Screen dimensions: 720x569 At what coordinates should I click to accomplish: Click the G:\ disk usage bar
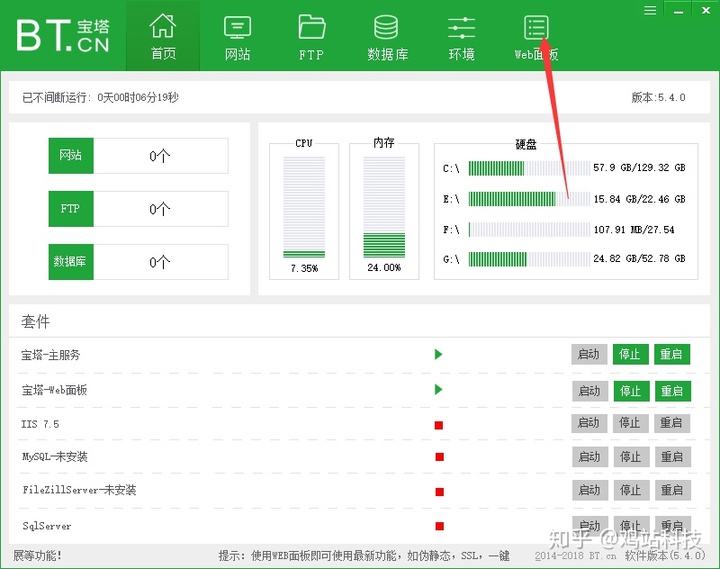pos(529,259)
